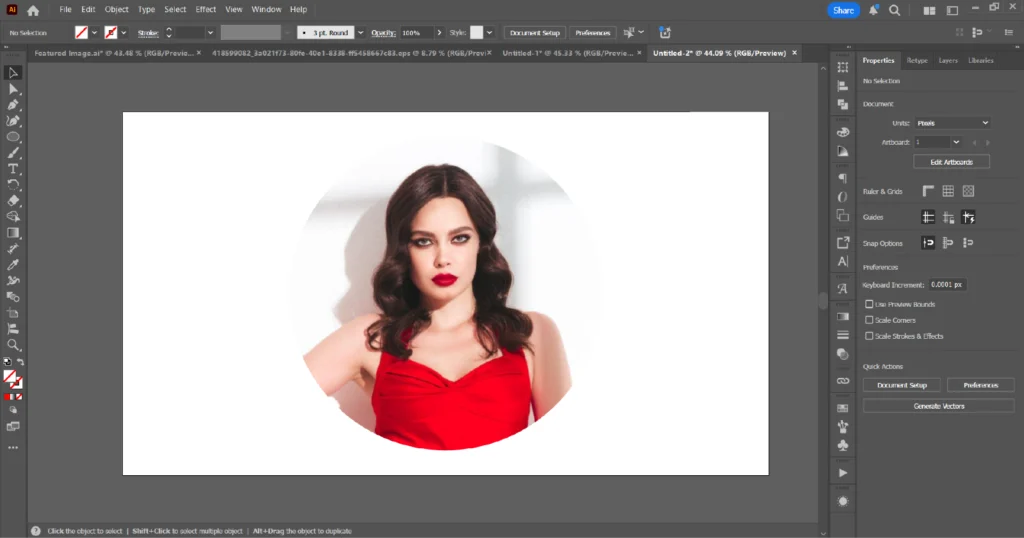The height and width of the screenshot is (538, 1024).
Task: Open the Stroke panel lines icon
Action: pos(843,335)
